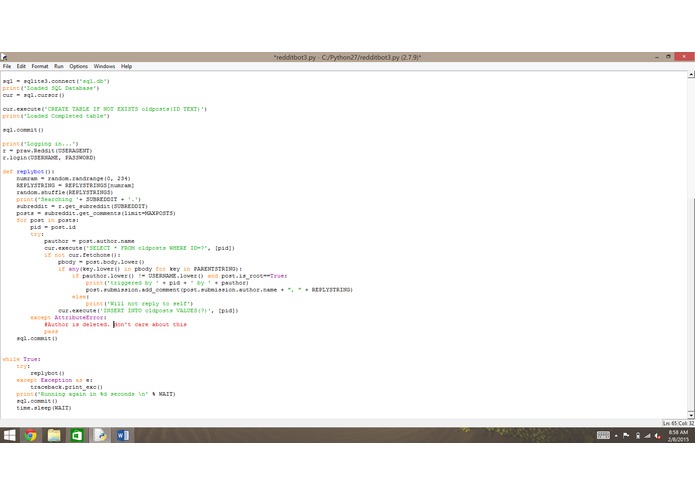Click the muted volume tray icon
The height and width of the screenshot is (494, 695).
tap(658, 436)
